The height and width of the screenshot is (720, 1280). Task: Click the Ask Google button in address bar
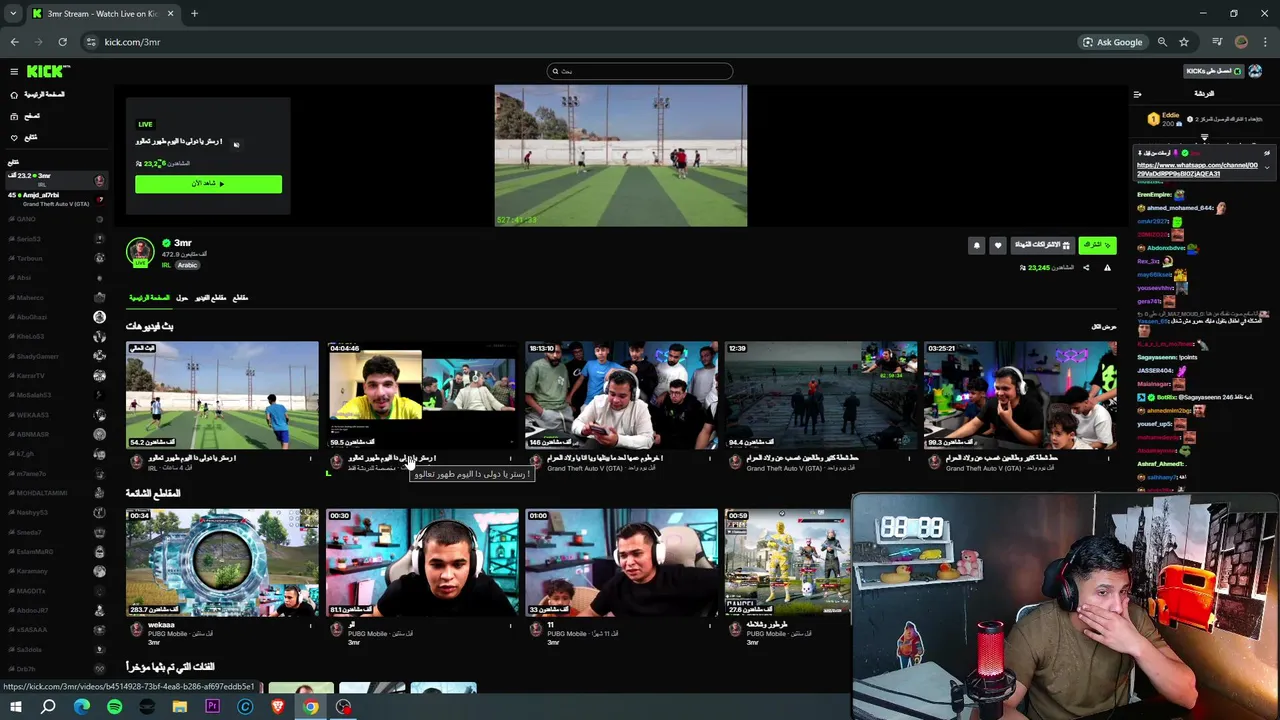point(1112,42)
